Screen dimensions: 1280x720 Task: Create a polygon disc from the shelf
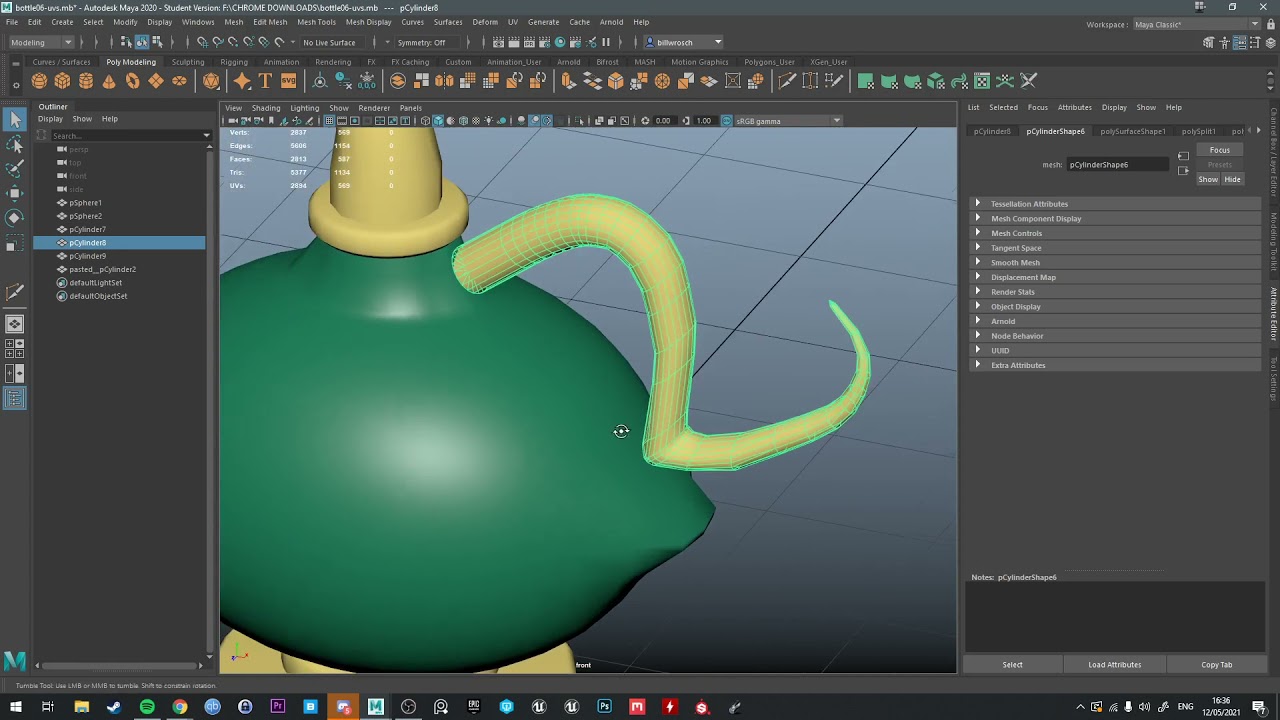(x=179, y=81)
